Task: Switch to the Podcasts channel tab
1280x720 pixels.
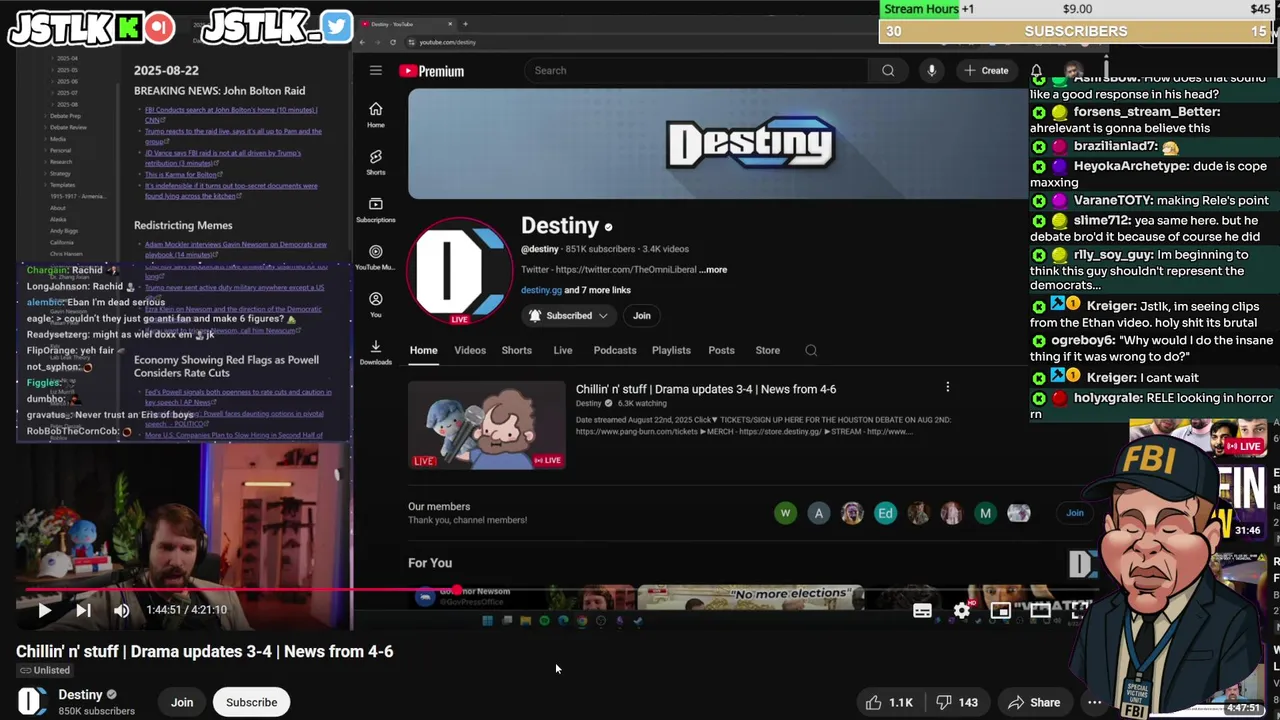Action: 615,350
